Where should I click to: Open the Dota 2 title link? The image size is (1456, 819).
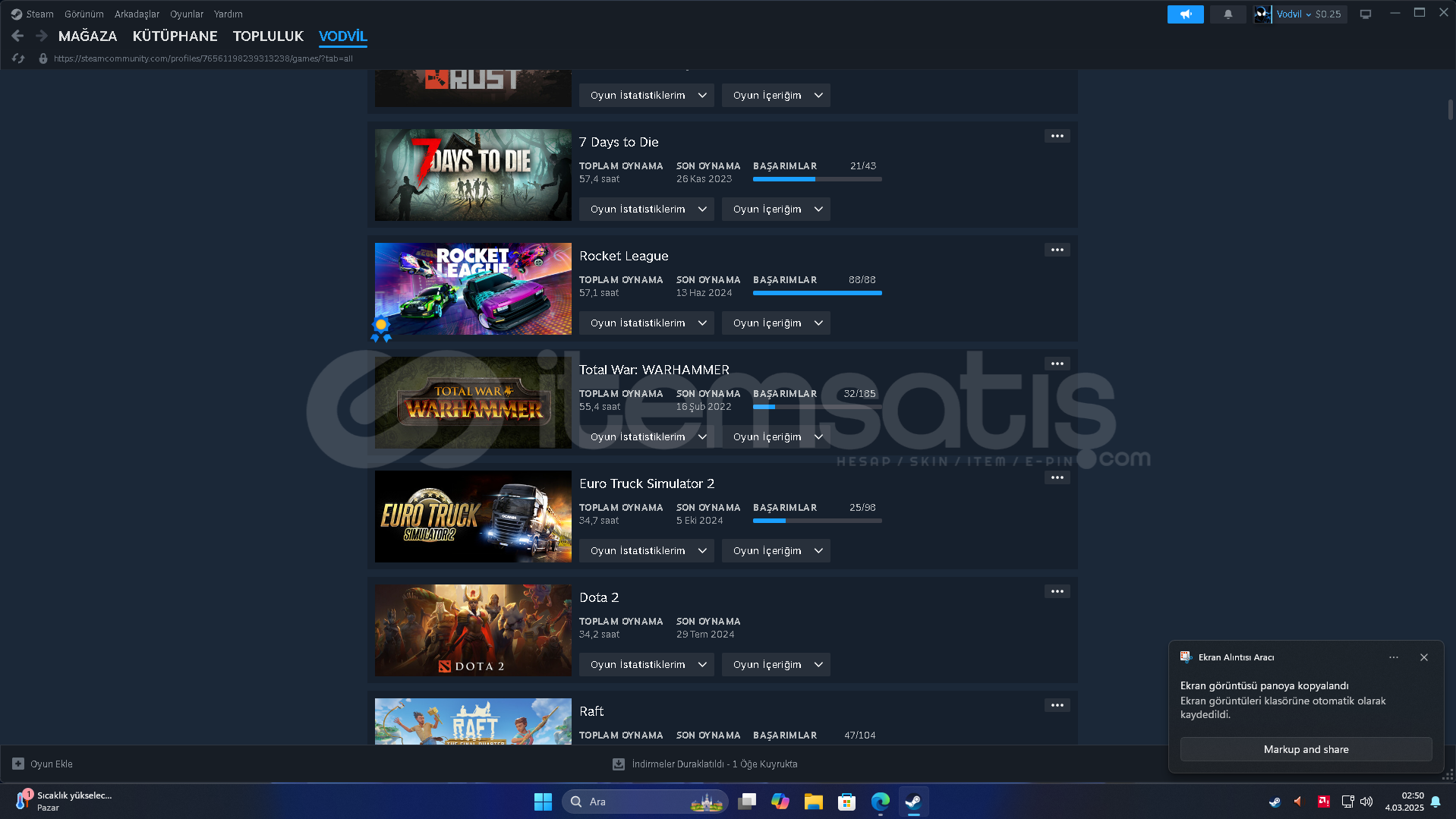point(599,597)
